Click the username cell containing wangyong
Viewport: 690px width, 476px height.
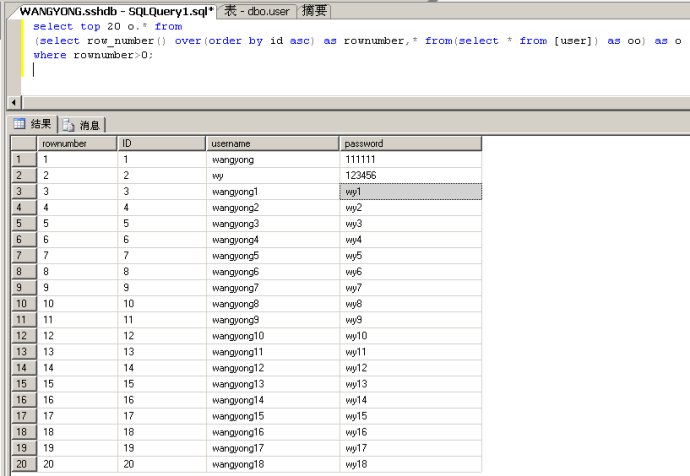tap(272, 159)
